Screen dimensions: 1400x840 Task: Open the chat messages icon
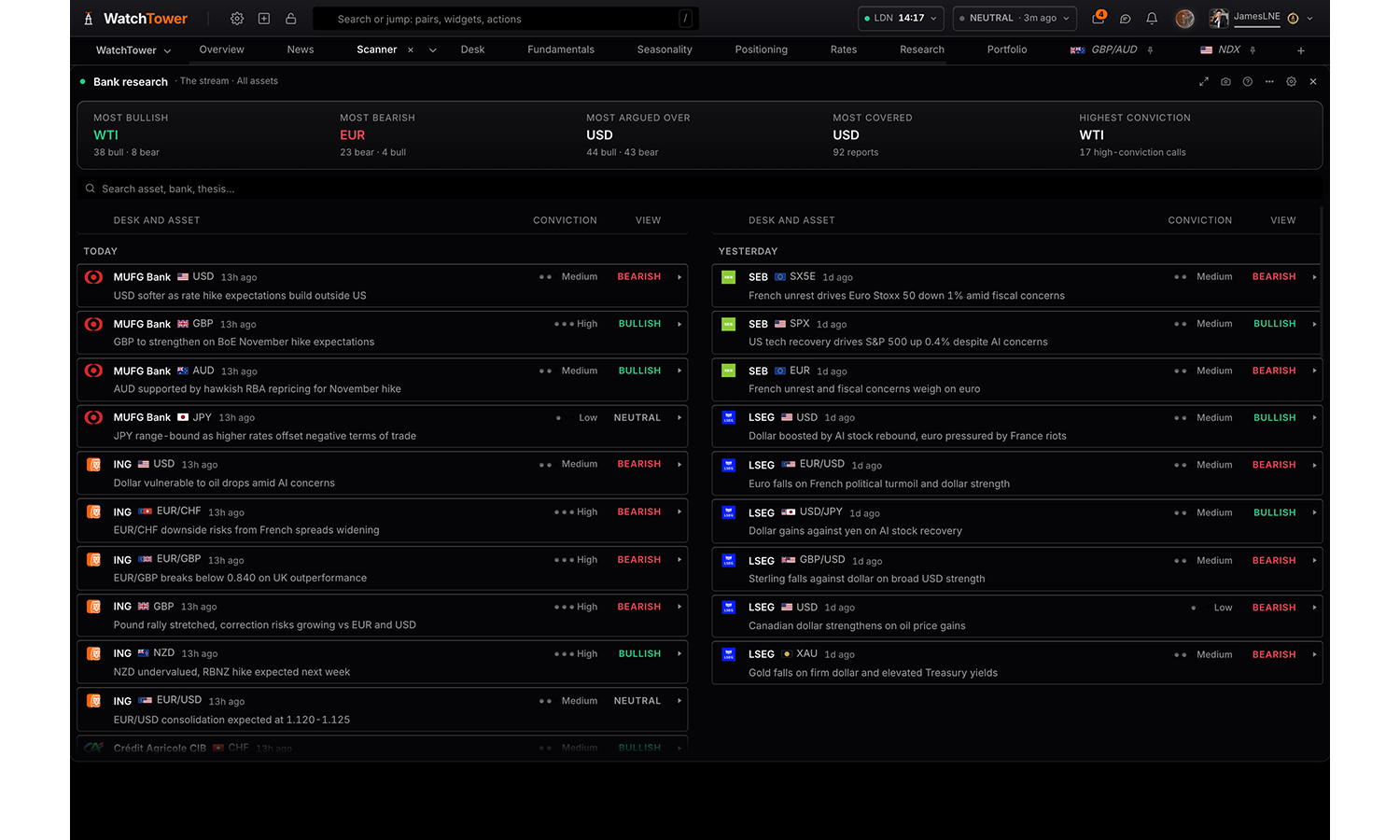tap(1126, 19)
